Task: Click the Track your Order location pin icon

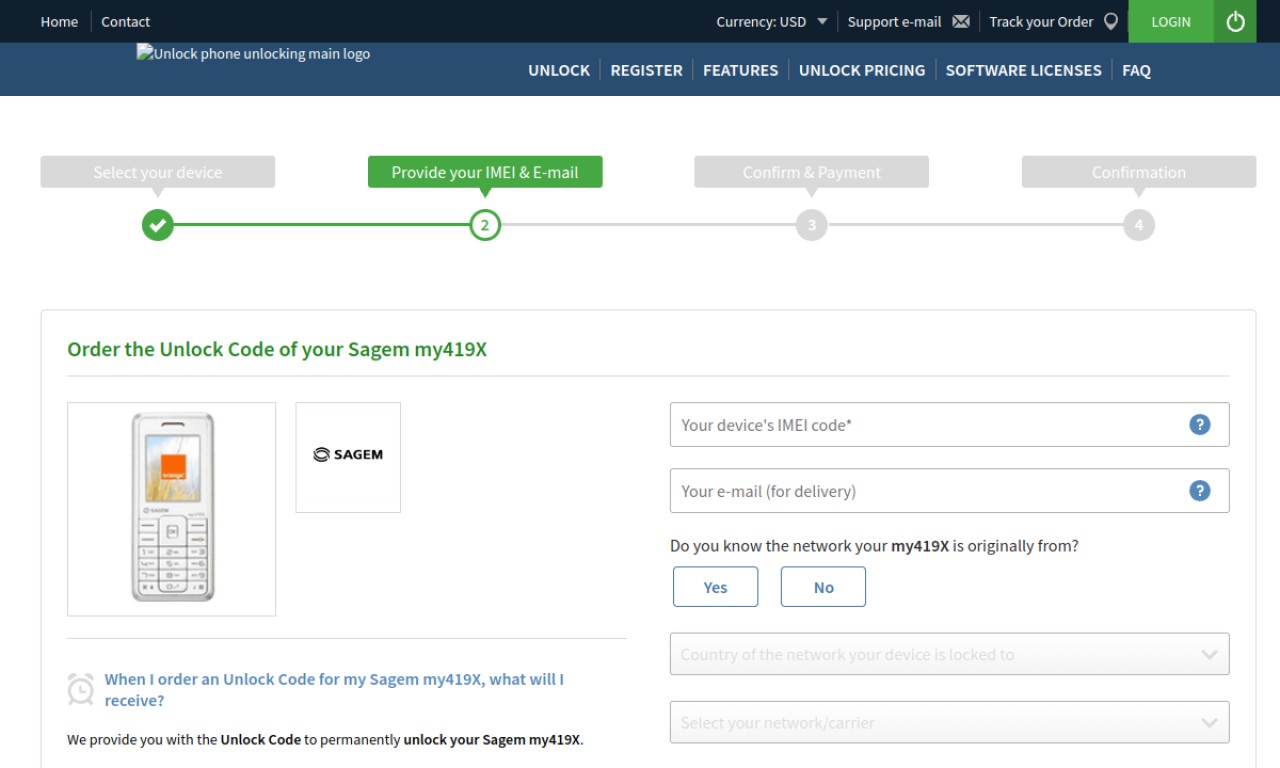Action: point(1110,22)
